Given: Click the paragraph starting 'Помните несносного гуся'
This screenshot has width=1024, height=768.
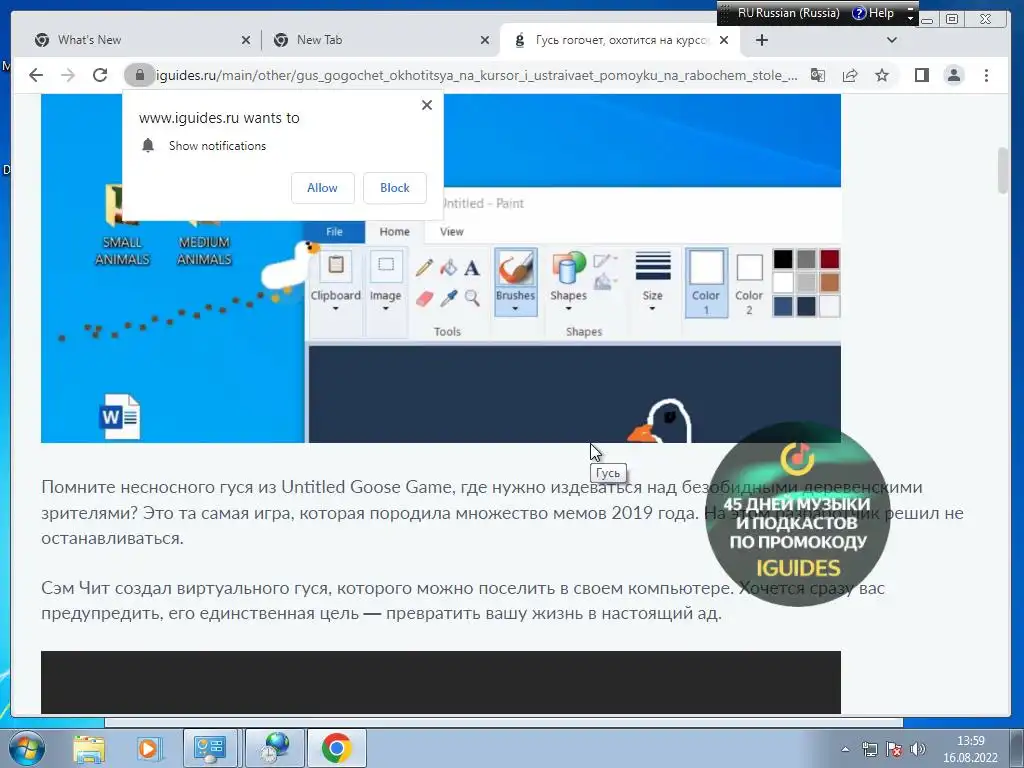Looking at the screenshot, I should pyautogui.click(x=502, y=513).
